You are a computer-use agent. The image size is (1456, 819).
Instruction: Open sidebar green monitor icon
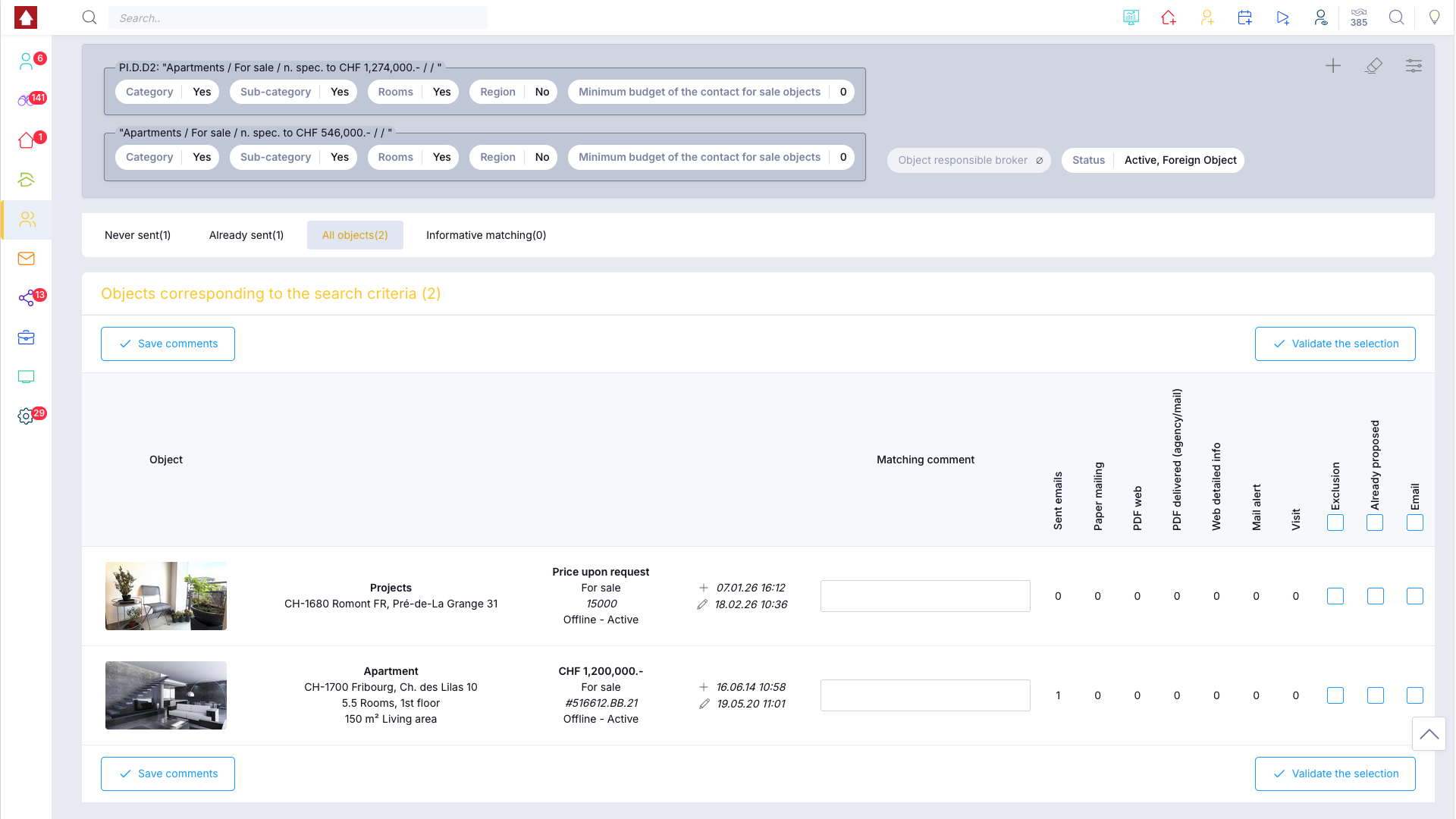27,377
